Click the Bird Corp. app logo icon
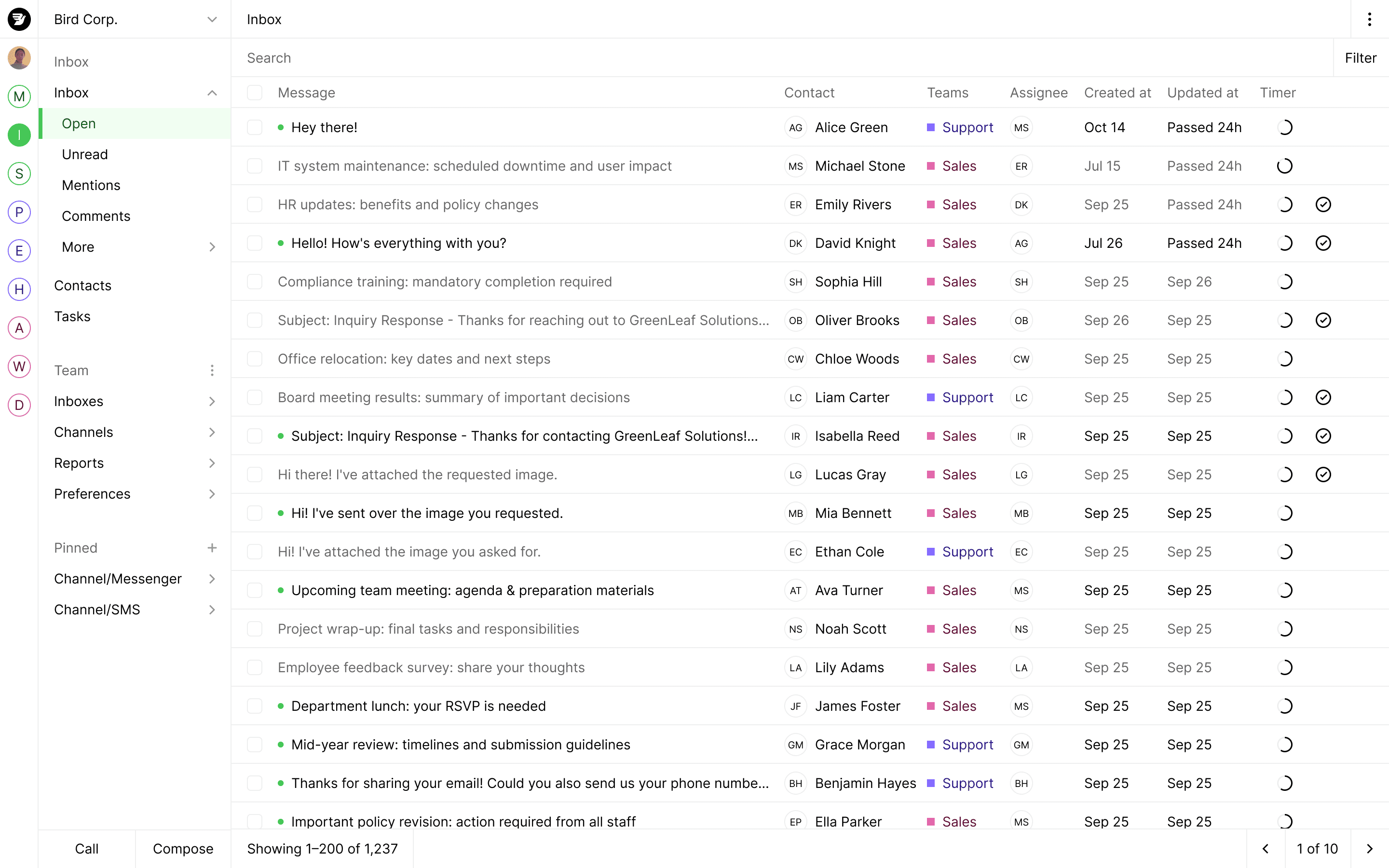Image resolution: width=1389 pixels, height=868 pixels. pos(19,18)
